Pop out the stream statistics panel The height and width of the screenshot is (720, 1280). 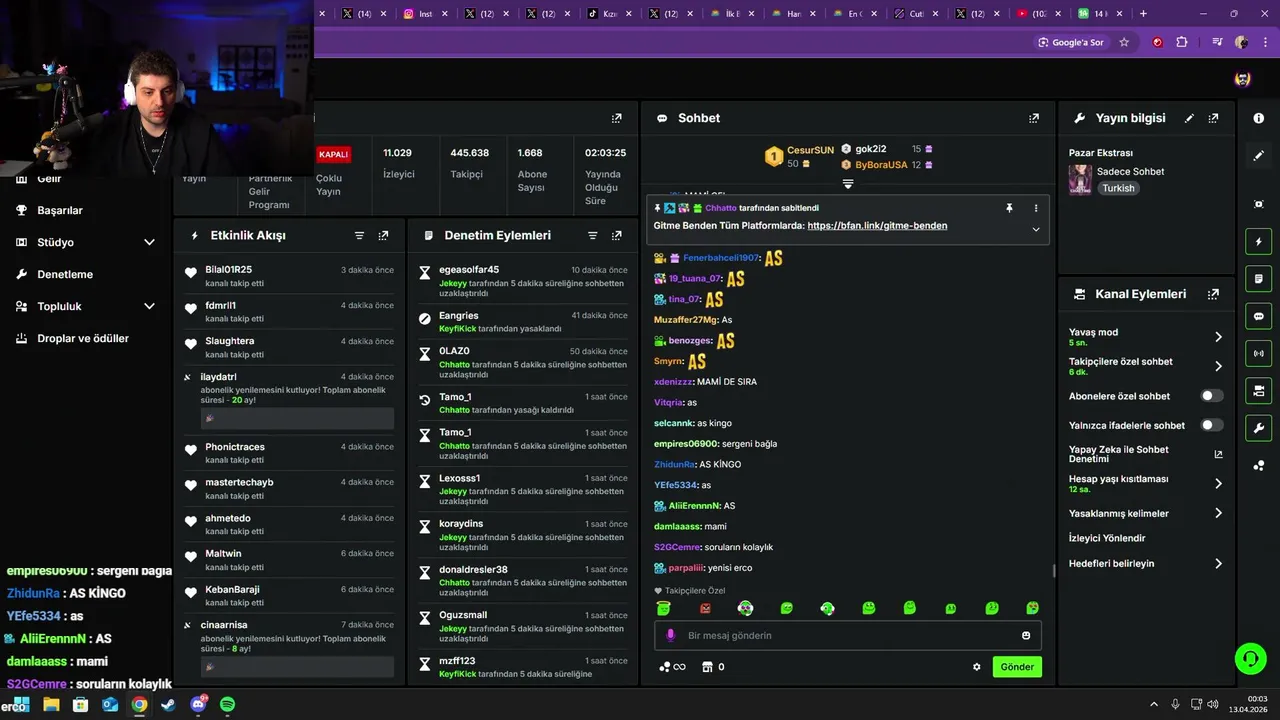[x=616, y=118]
